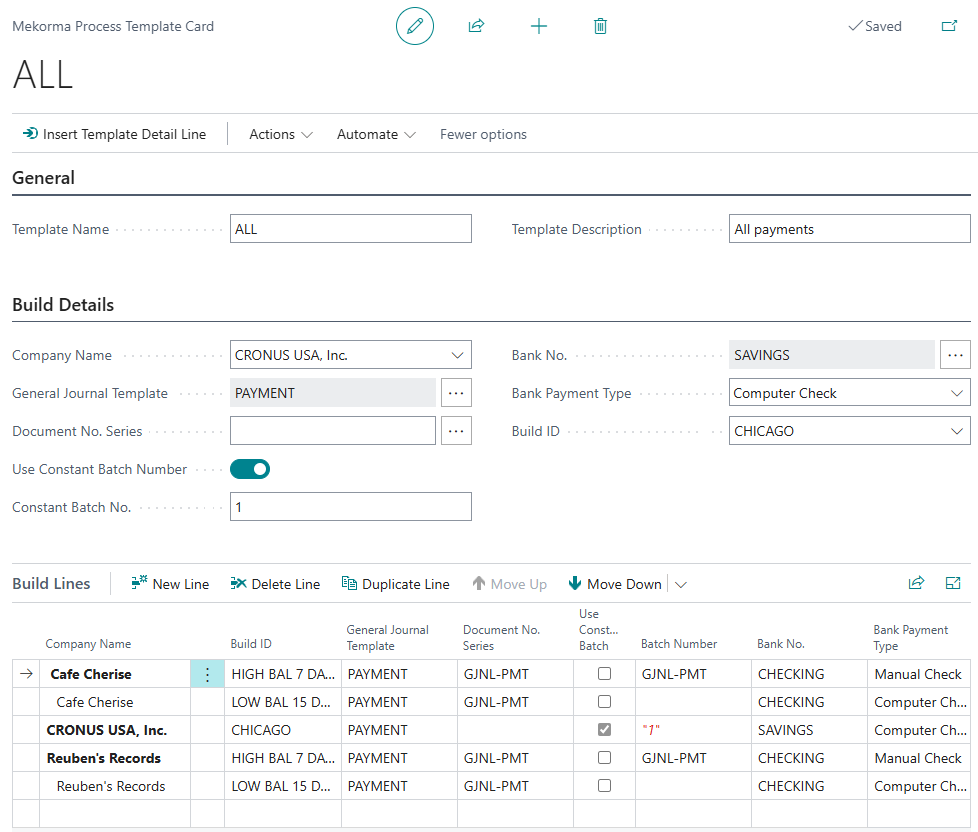
Task: Click Move Down
Action: pyautogui.click(x=615, y=584)
